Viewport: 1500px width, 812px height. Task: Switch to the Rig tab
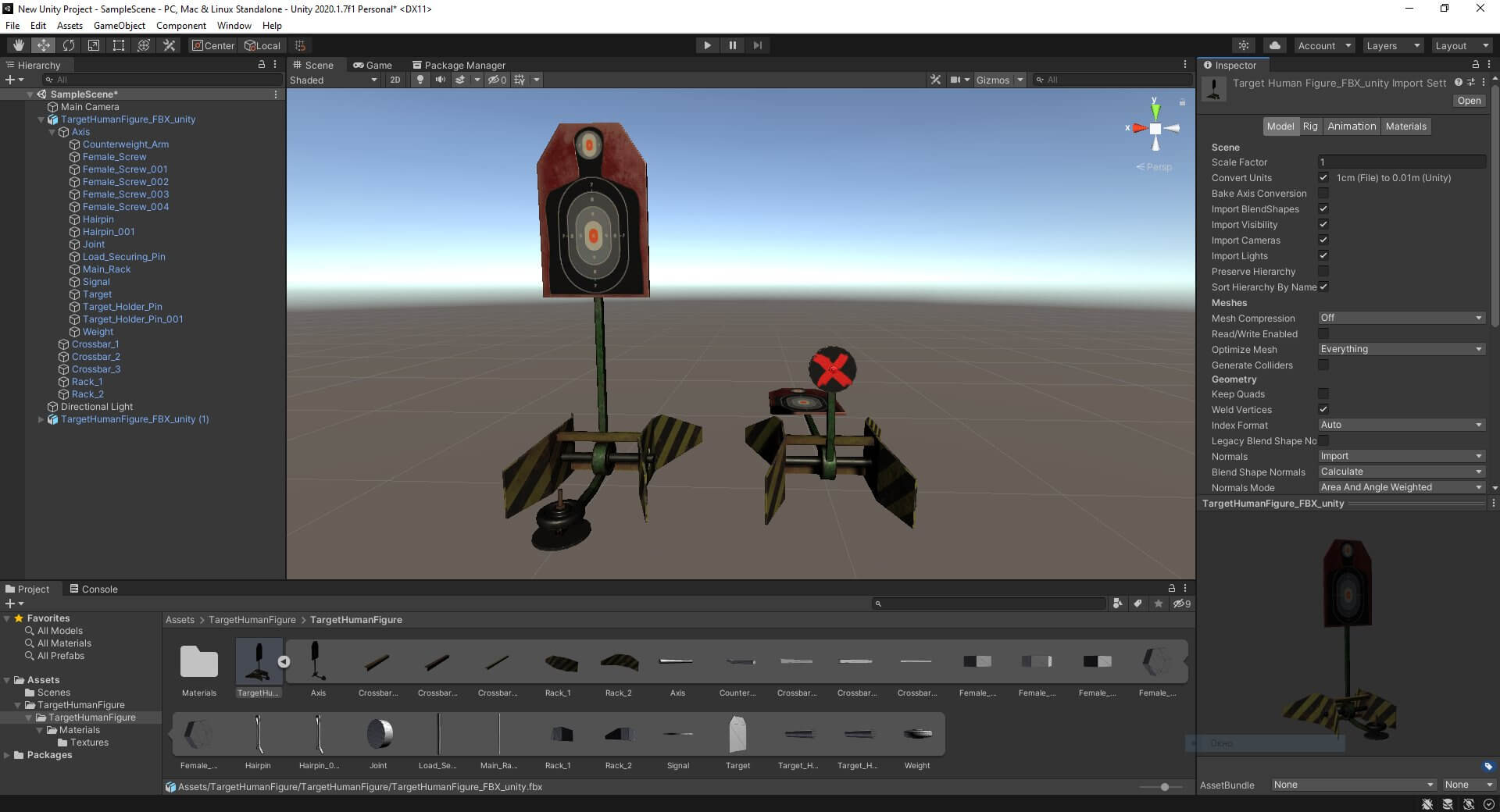pos(1310,126)
